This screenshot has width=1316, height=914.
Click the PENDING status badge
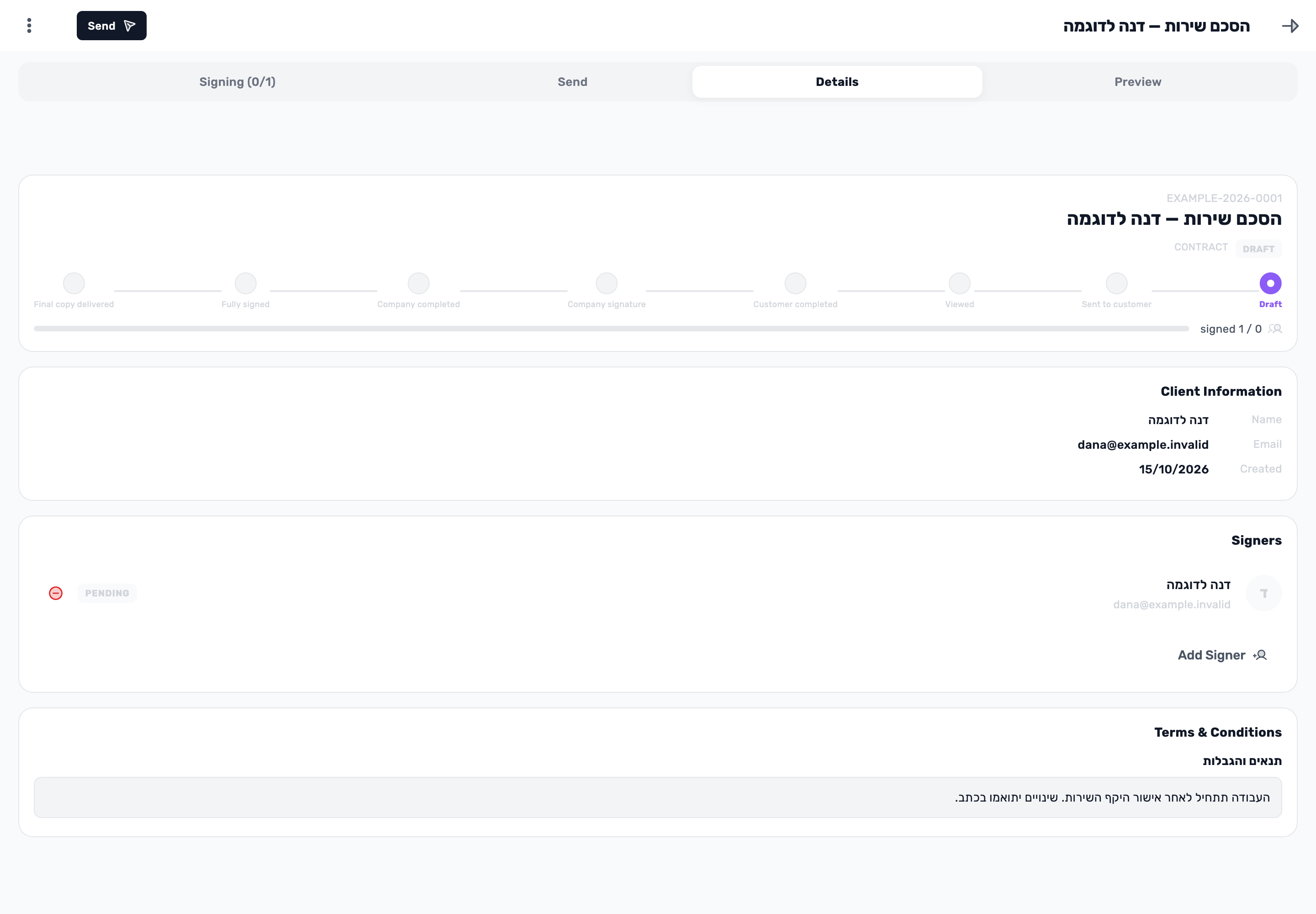[107, 593]
